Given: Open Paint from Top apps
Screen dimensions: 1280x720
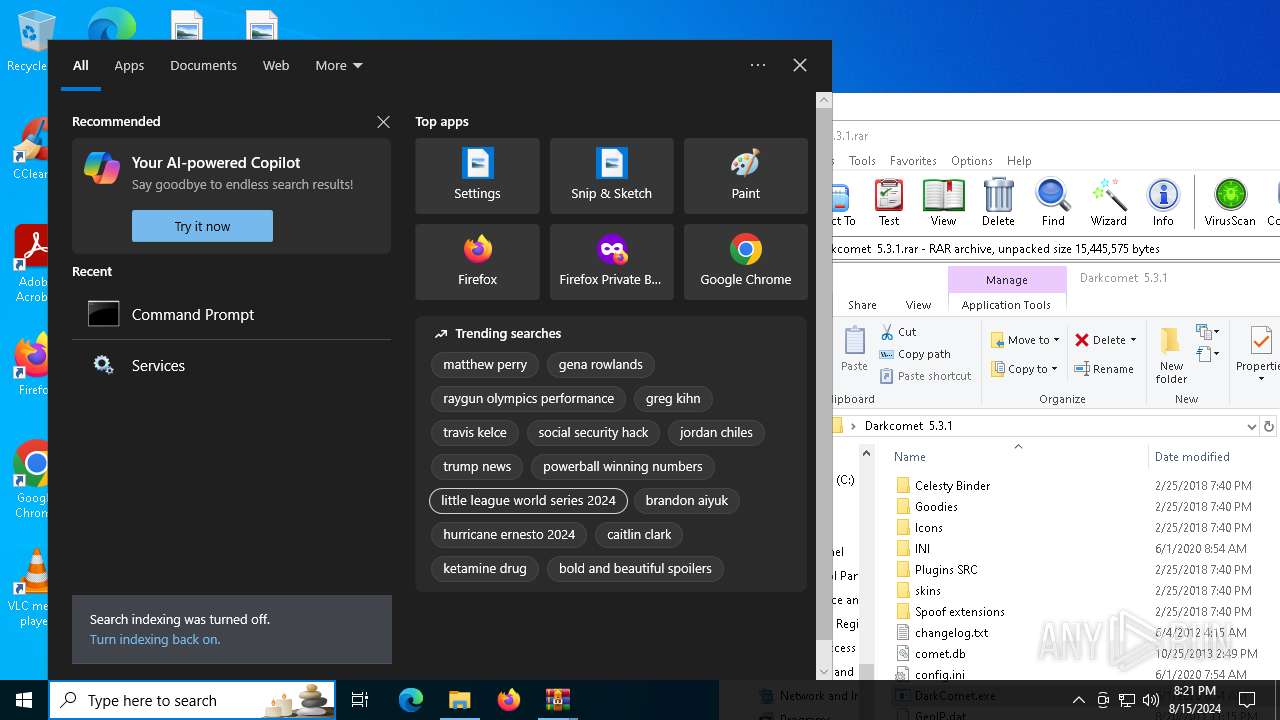Looking at the screenshot, I should pos(745,176).
